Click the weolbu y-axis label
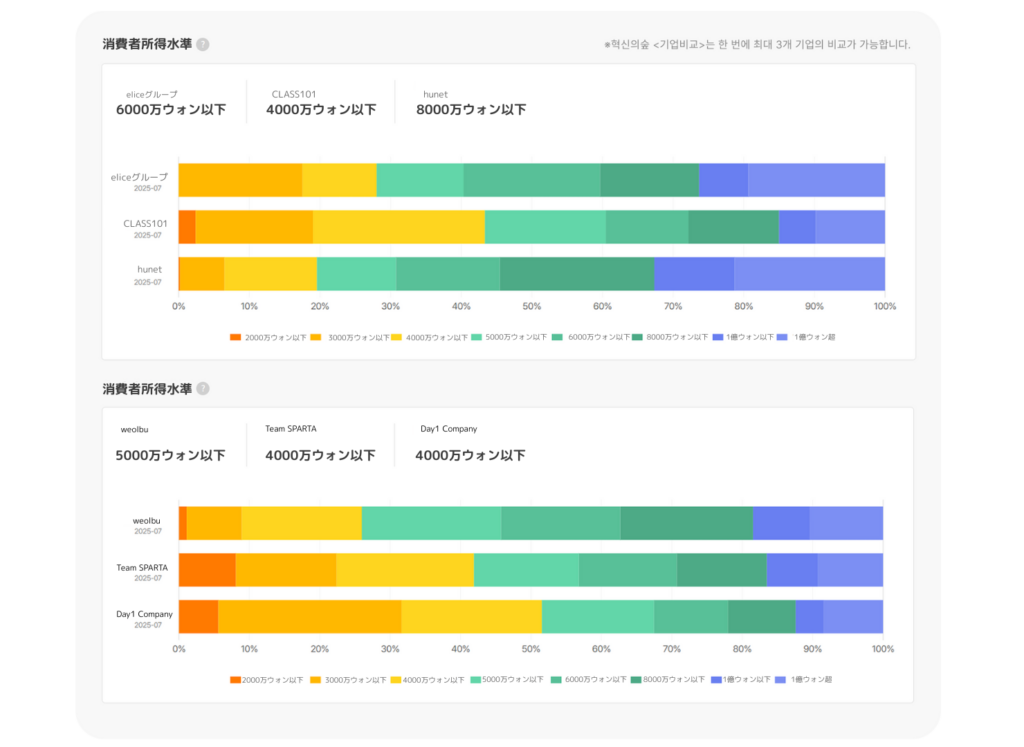Viewport: 1024px width, 747px height. point(148,521)
